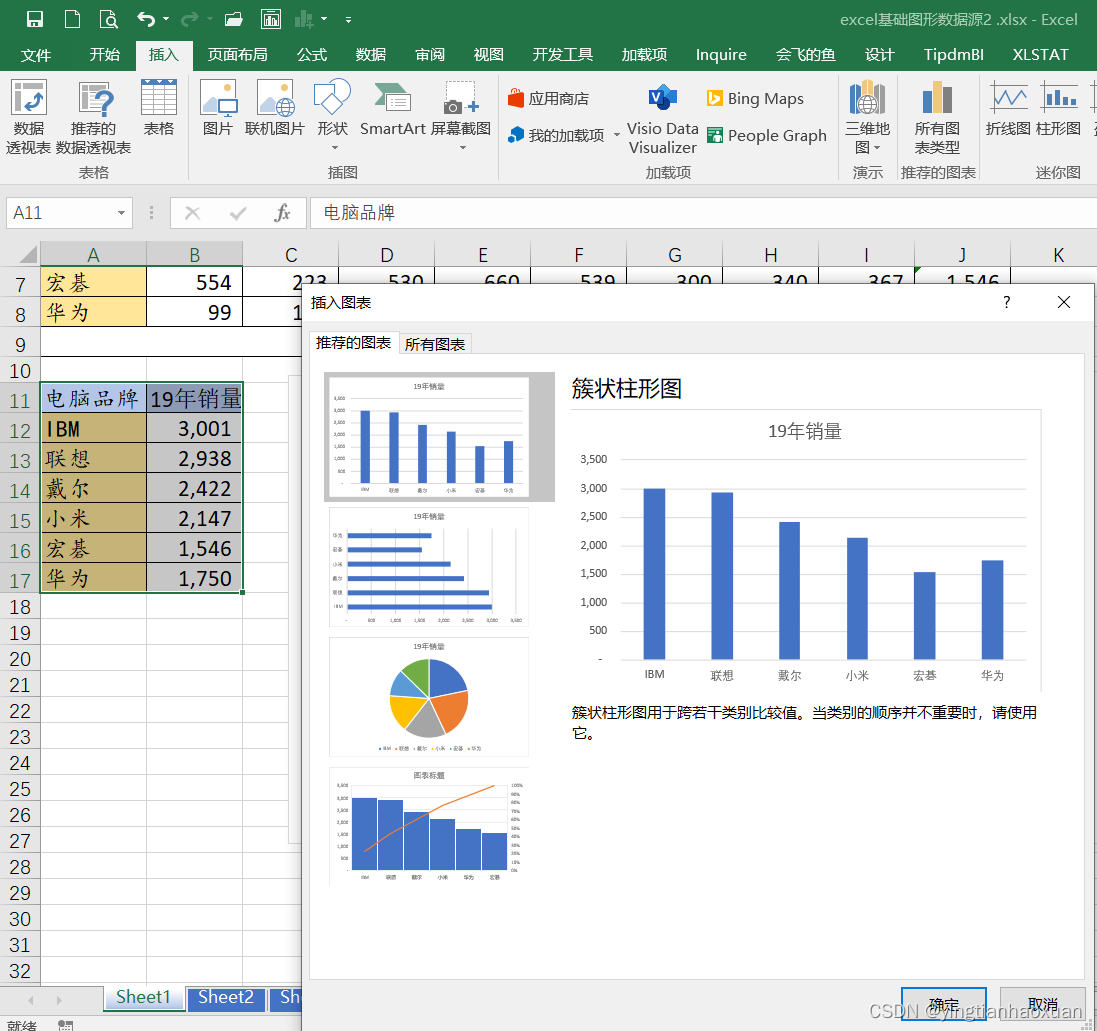This screenshot has height=1031, width=1097.
Task: Open the Shapes (形状) gallery
Action: [x=332, y=115]
